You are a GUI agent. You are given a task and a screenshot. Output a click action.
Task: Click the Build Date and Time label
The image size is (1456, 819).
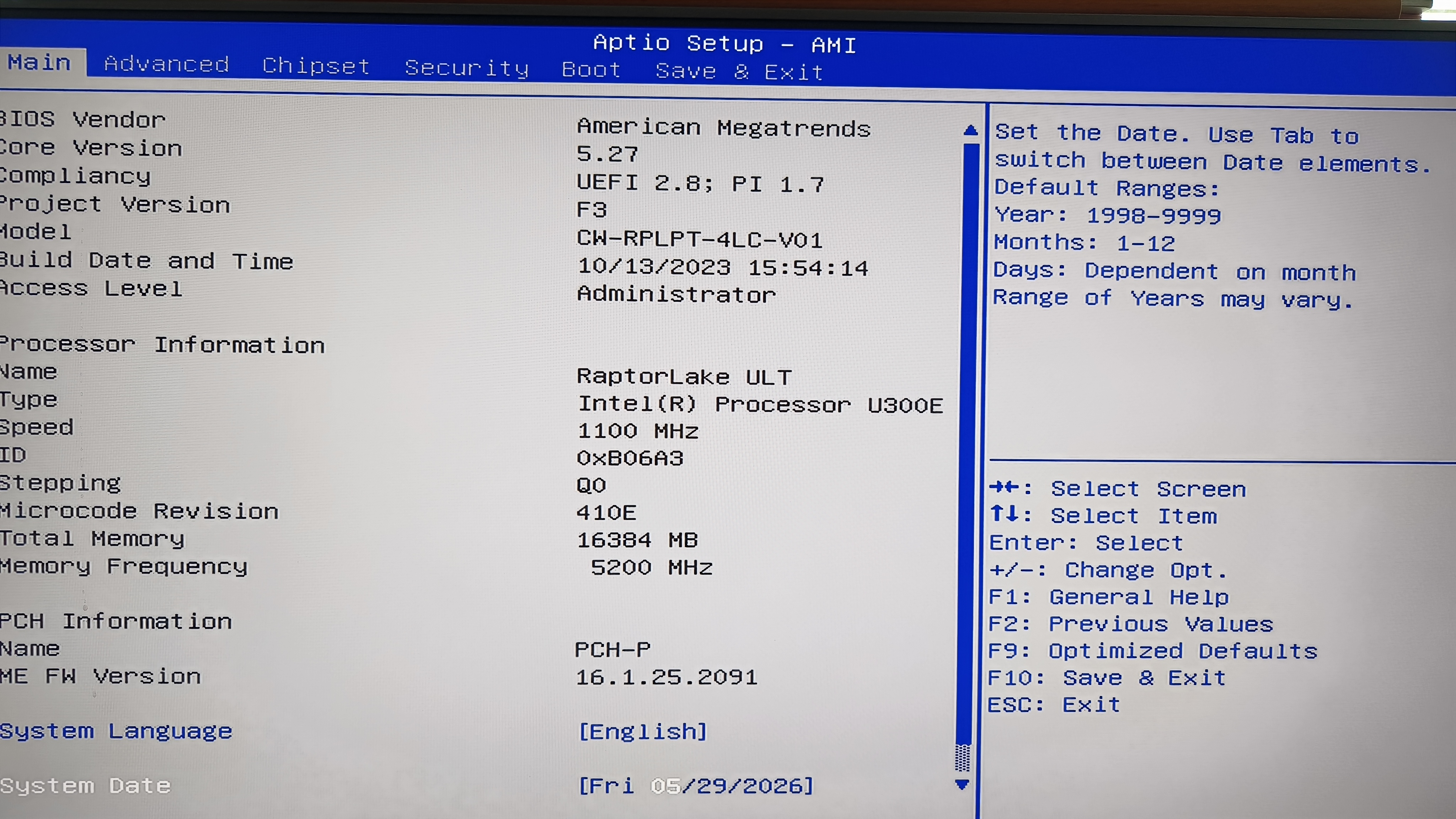pyautogui.click(x=146, y=261)
